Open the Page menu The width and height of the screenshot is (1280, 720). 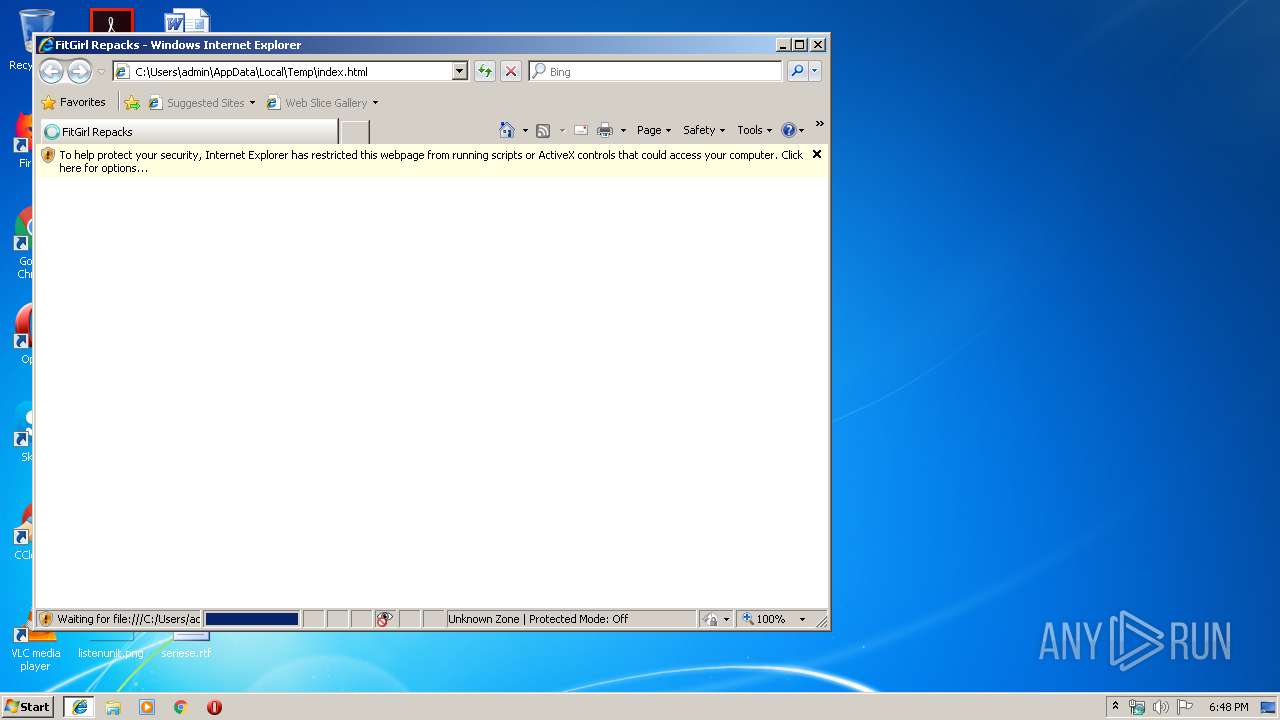click(x=654, y=130)
